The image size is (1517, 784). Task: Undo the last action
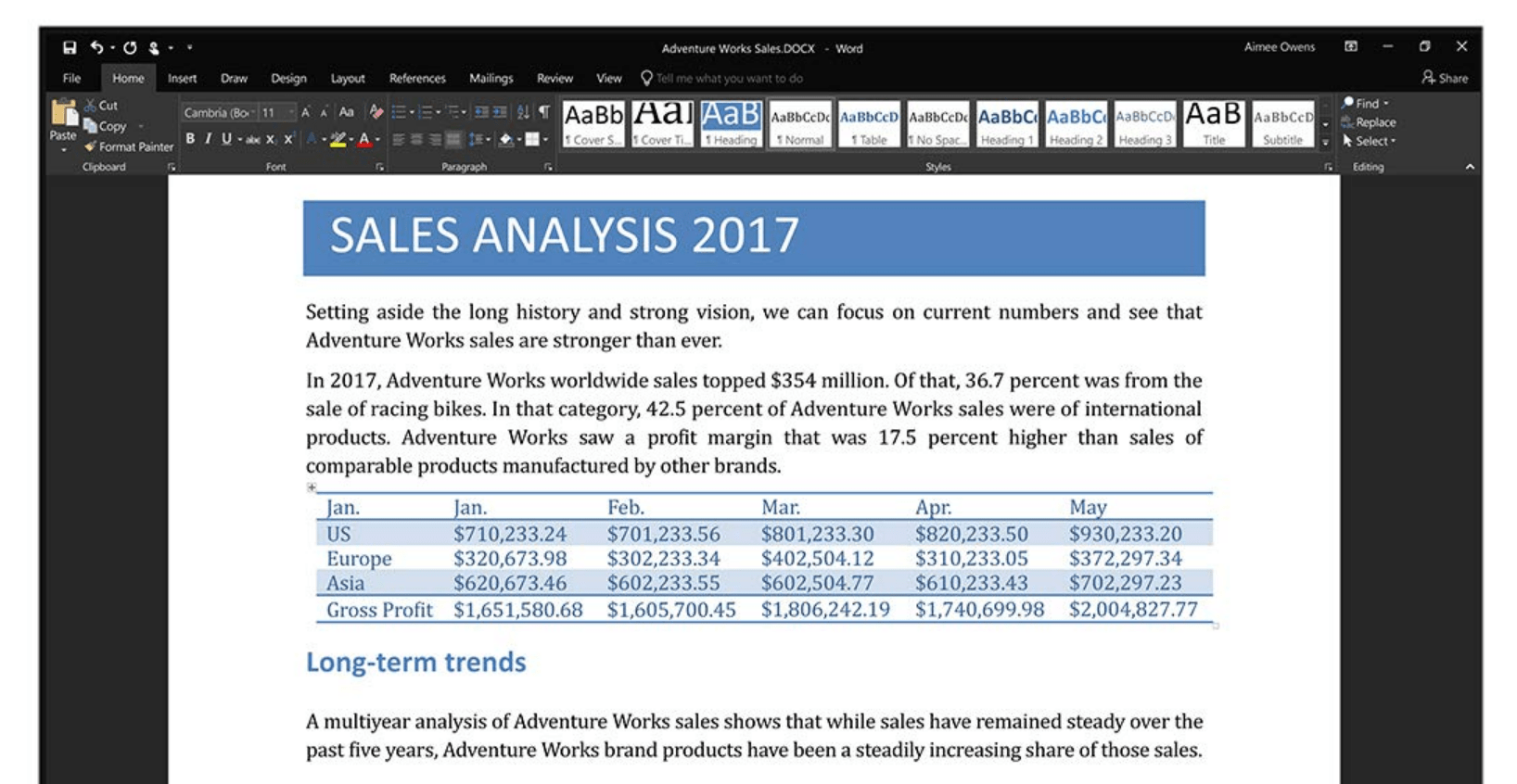point(96,47)
